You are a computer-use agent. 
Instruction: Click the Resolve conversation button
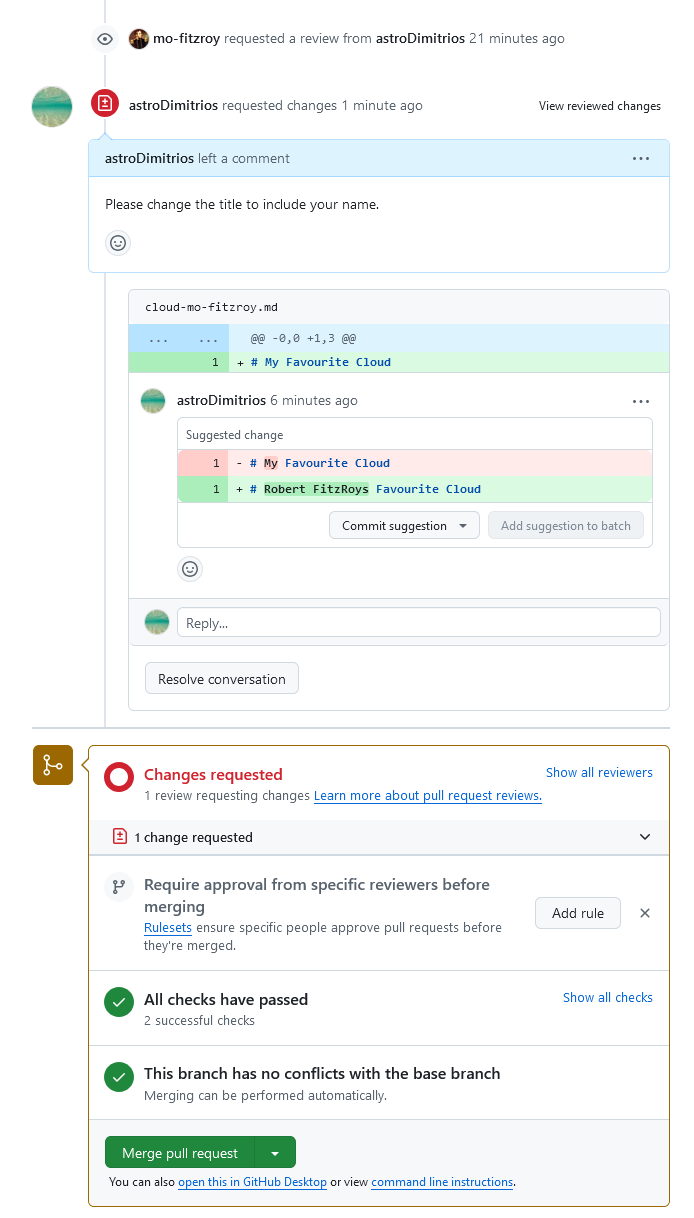(x=221, y=678)
